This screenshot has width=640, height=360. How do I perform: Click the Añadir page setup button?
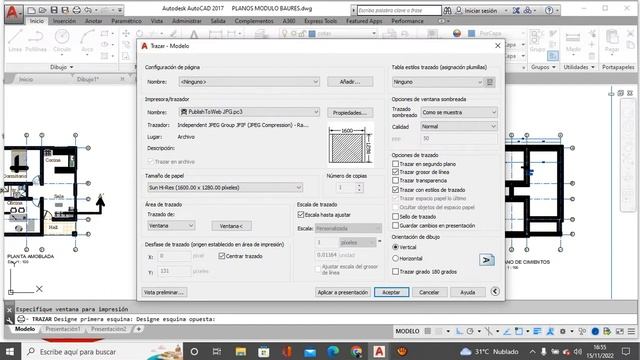click(350, 82)
